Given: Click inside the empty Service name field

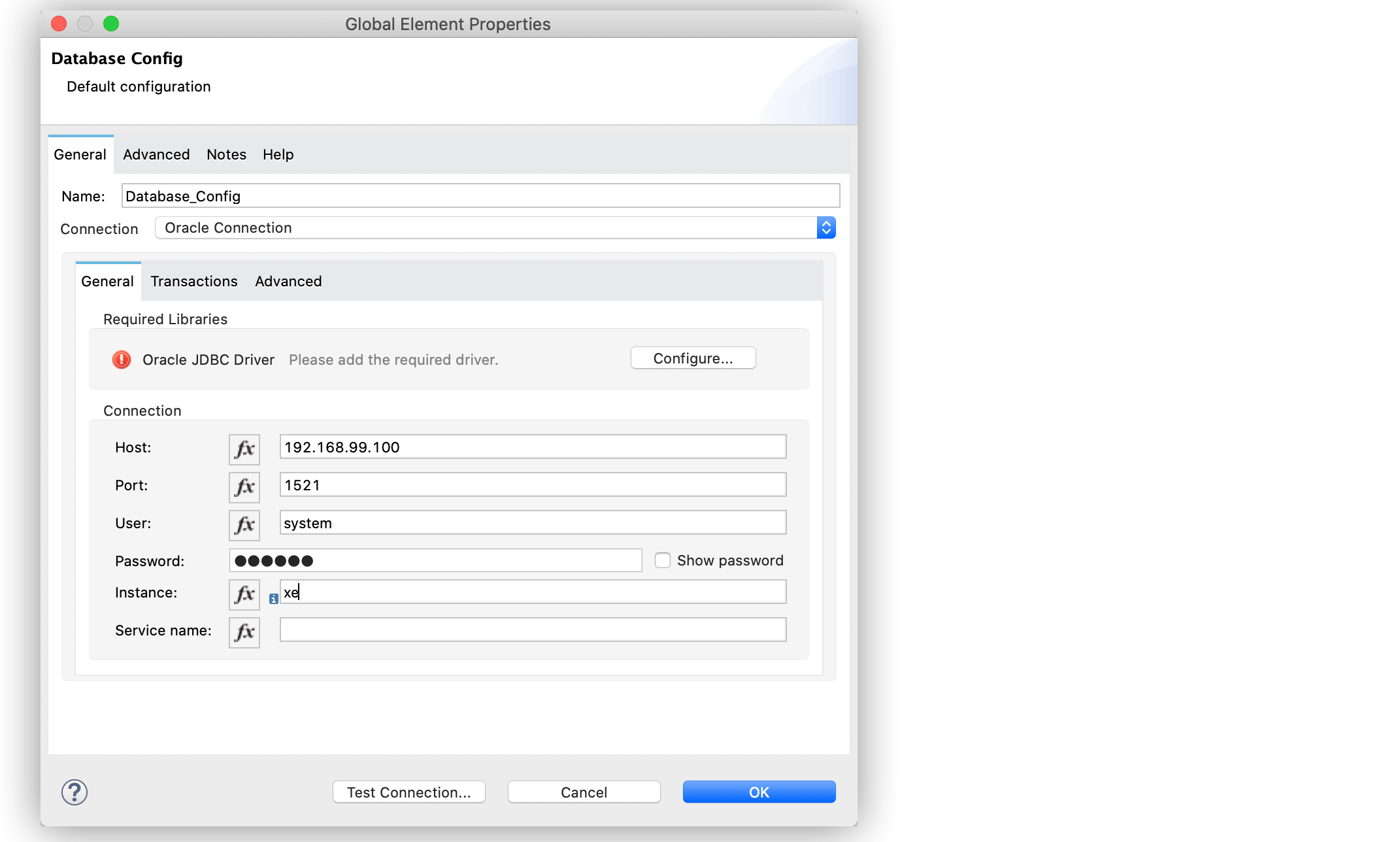Looking at the screenshot, I should pos(532,630).
